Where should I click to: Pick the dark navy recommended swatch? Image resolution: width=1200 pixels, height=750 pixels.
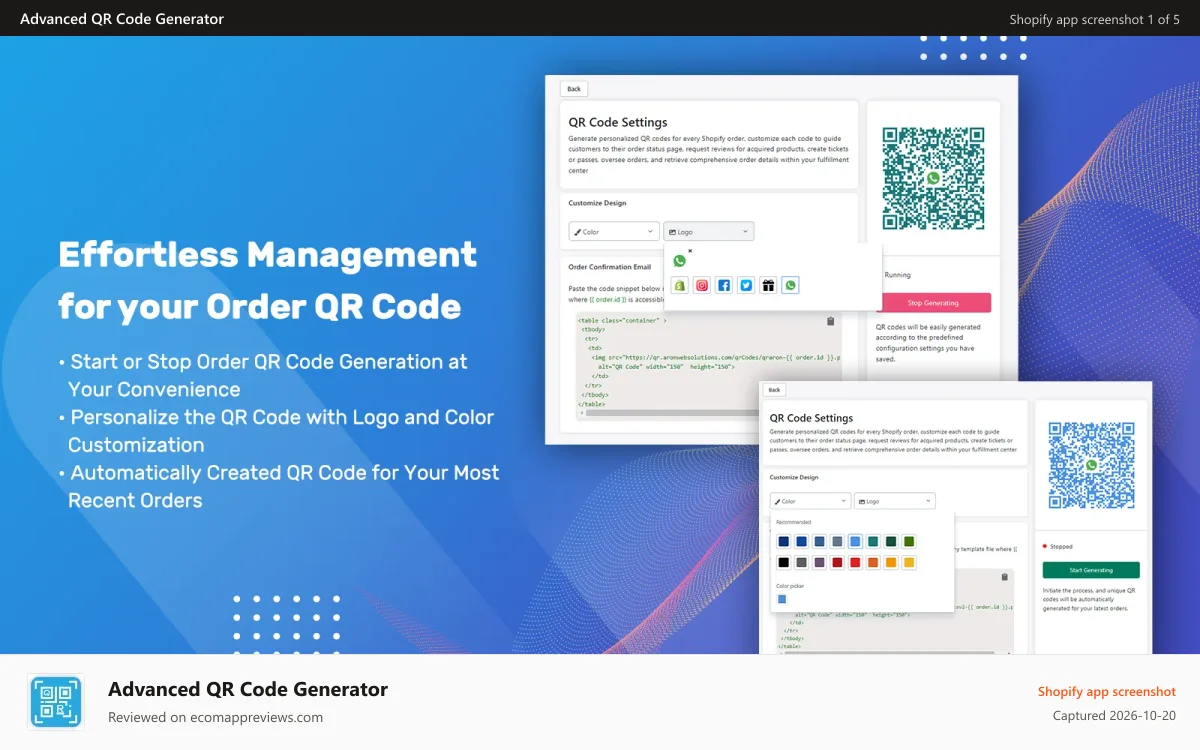pos(784,541)
